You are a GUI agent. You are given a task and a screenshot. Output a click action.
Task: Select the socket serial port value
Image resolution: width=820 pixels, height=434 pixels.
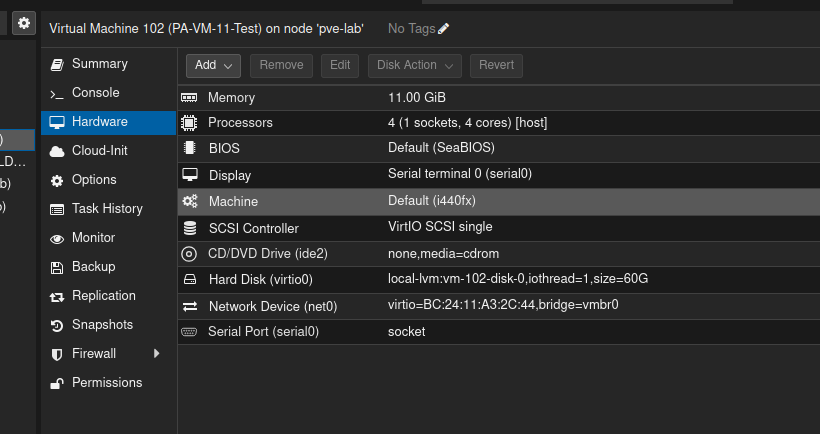pyautogui.click(x=406, y=332)
